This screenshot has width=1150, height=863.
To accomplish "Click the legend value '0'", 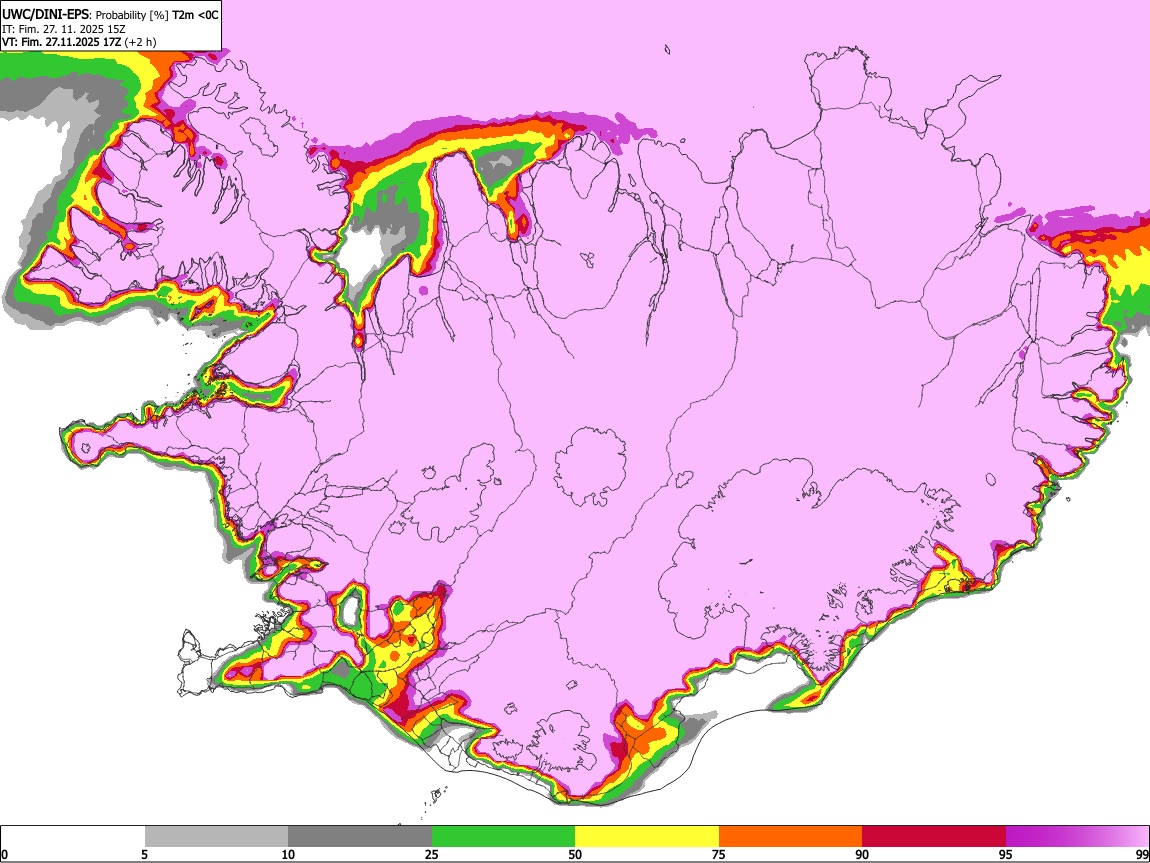I will click(4, 855).
